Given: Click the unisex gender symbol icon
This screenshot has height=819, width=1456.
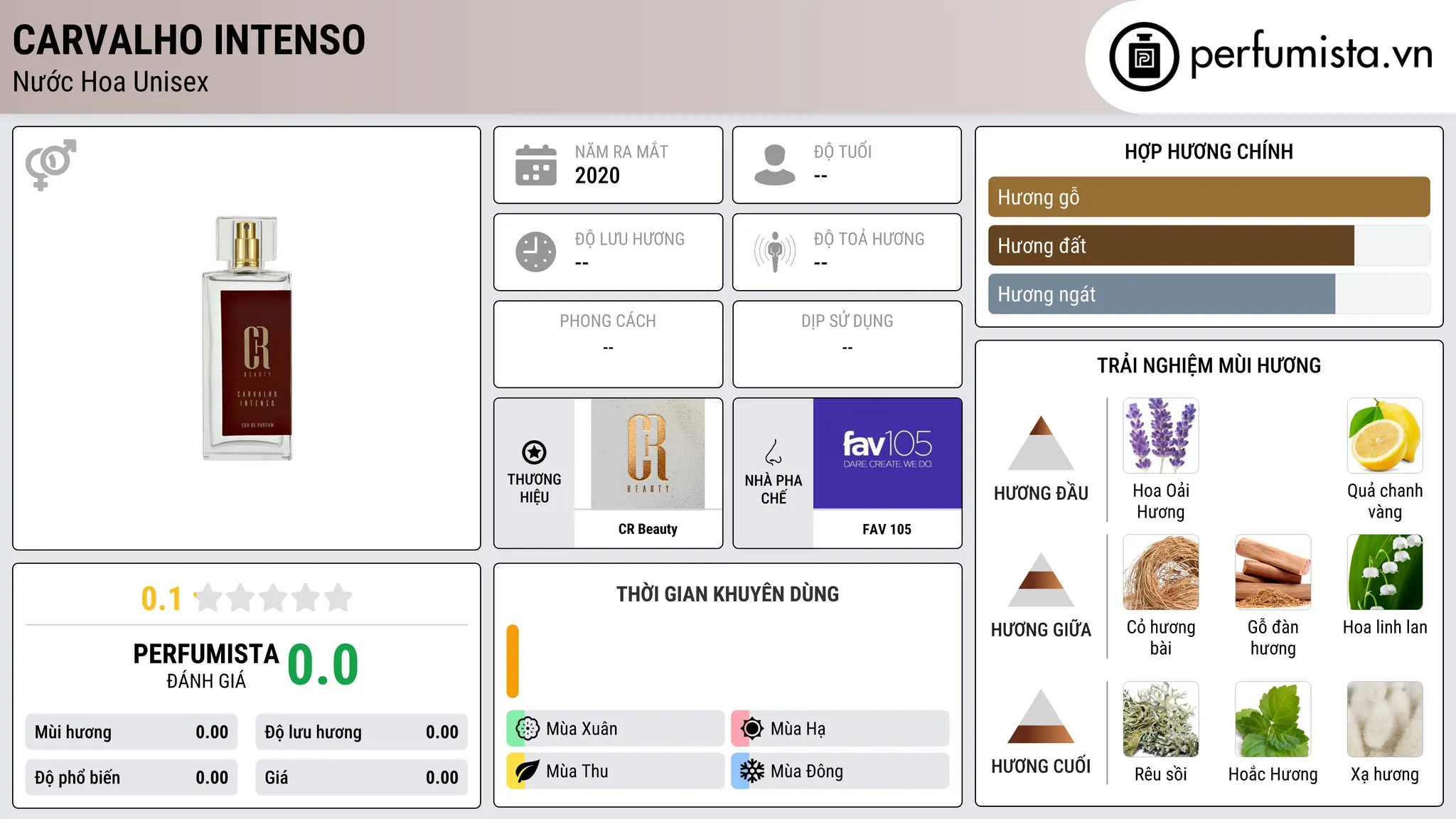Looking at the screenshot, I should (x=50, y=165).
